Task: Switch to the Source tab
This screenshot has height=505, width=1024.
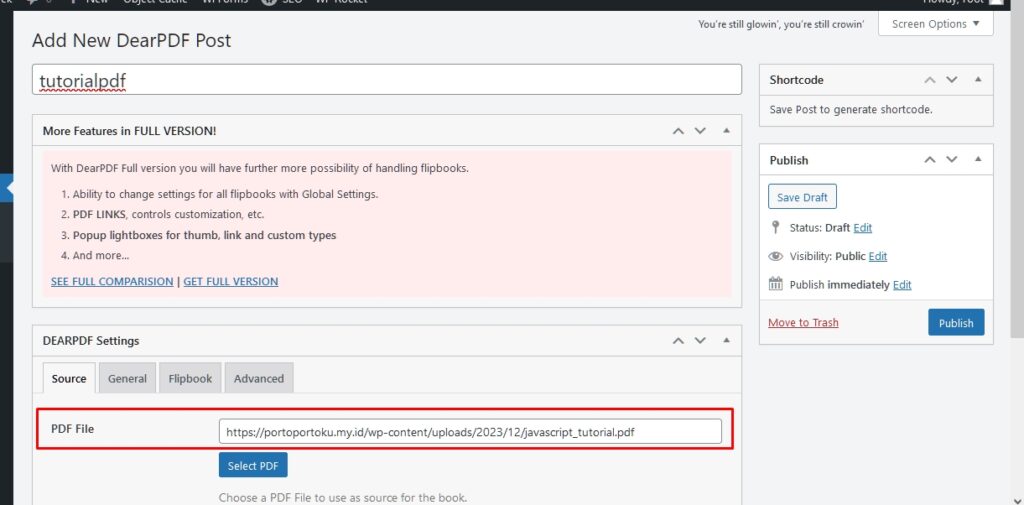Action: point(69,378)
